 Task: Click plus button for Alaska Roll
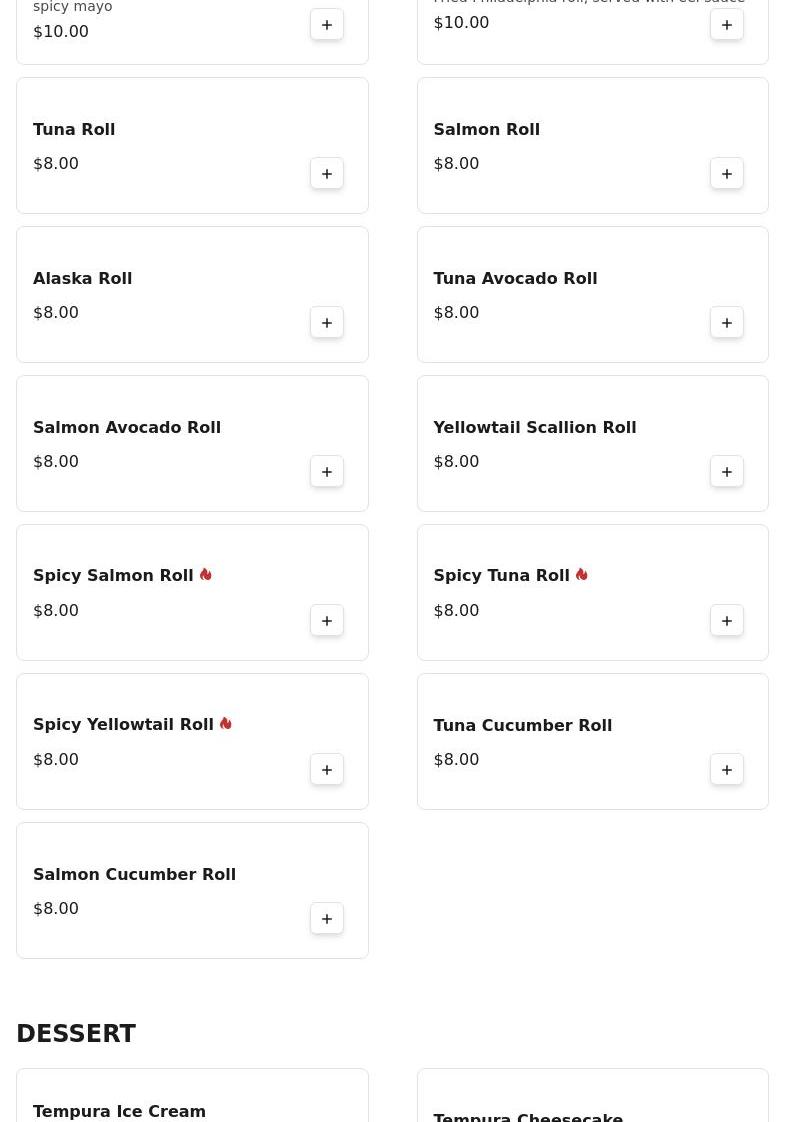[327, 323]
